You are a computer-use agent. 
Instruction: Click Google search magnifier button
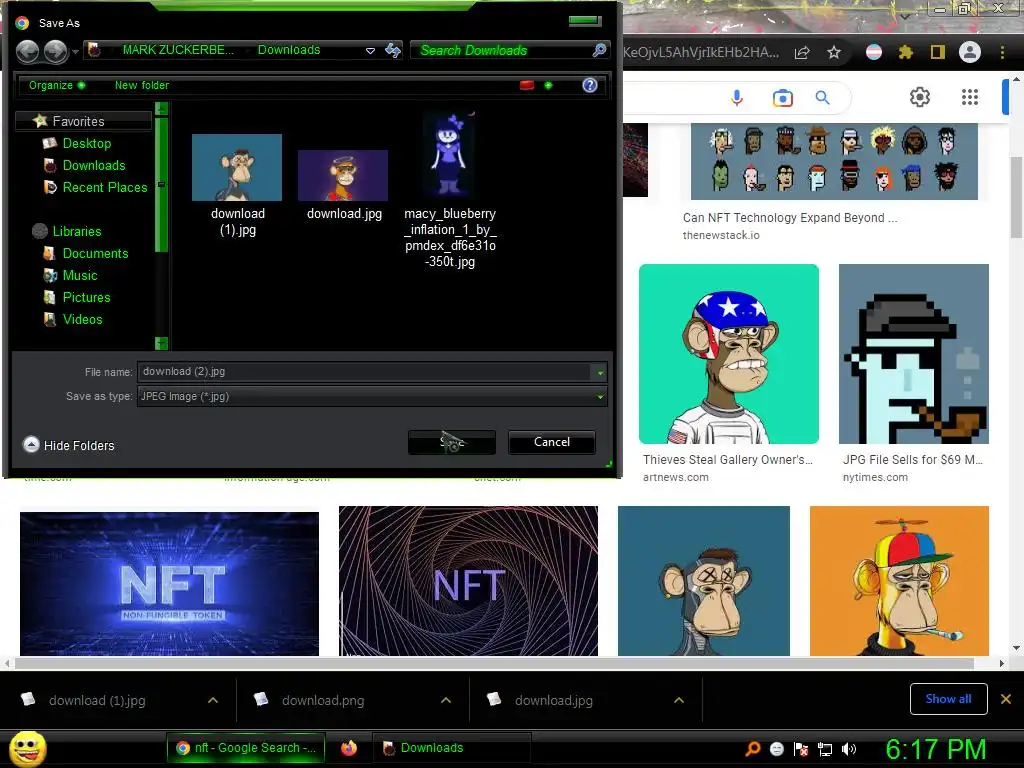pos(822,98)
